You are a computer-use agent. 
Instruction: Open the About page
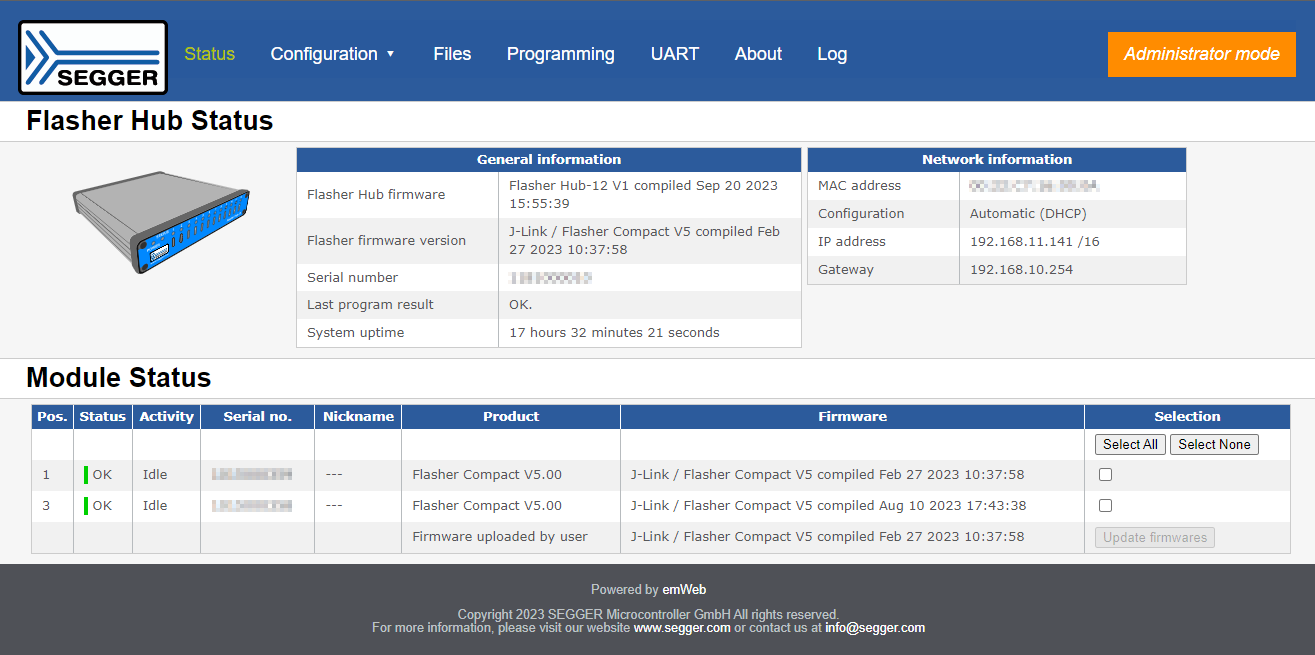pyautogui.click(x=758, y=54)
